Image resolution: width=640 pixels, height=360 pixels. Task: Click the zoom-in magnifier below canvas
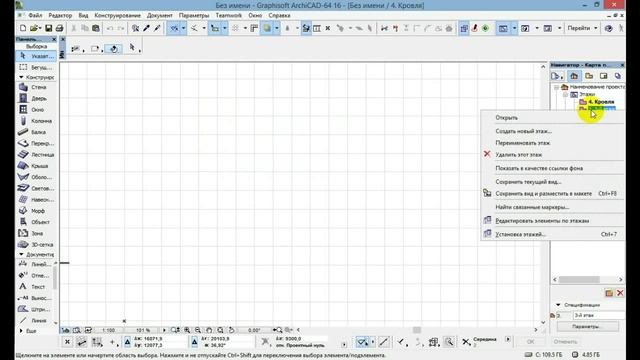click(187, 330)
